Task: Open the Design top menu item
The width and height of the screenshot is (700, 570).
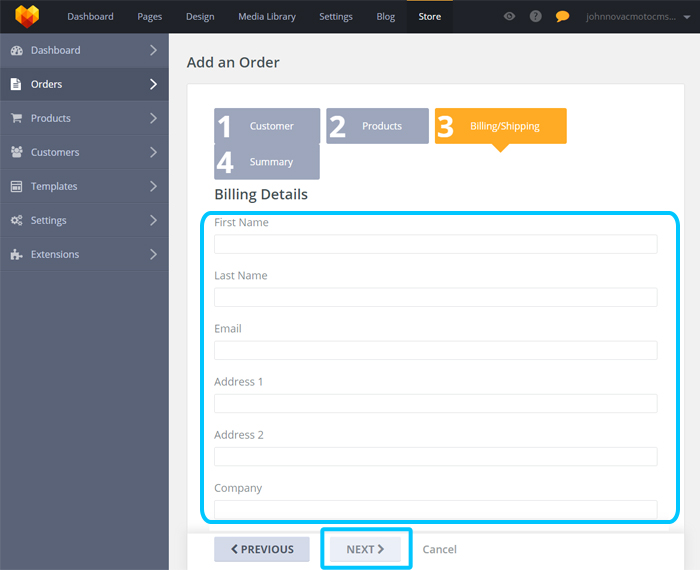Action: click(x=200, y=17)
